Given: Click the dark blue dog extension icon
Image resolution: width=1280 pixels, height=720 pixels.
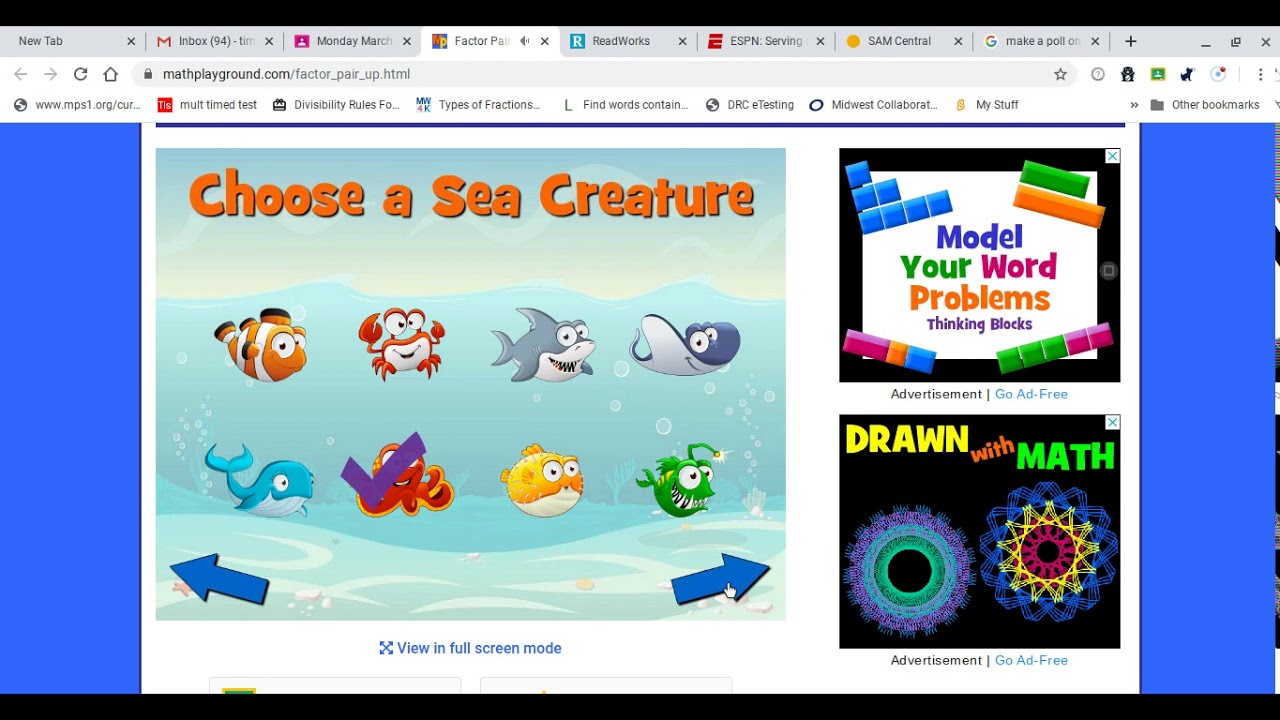Looking at the screenshot, I should (x=1187, y=74).
